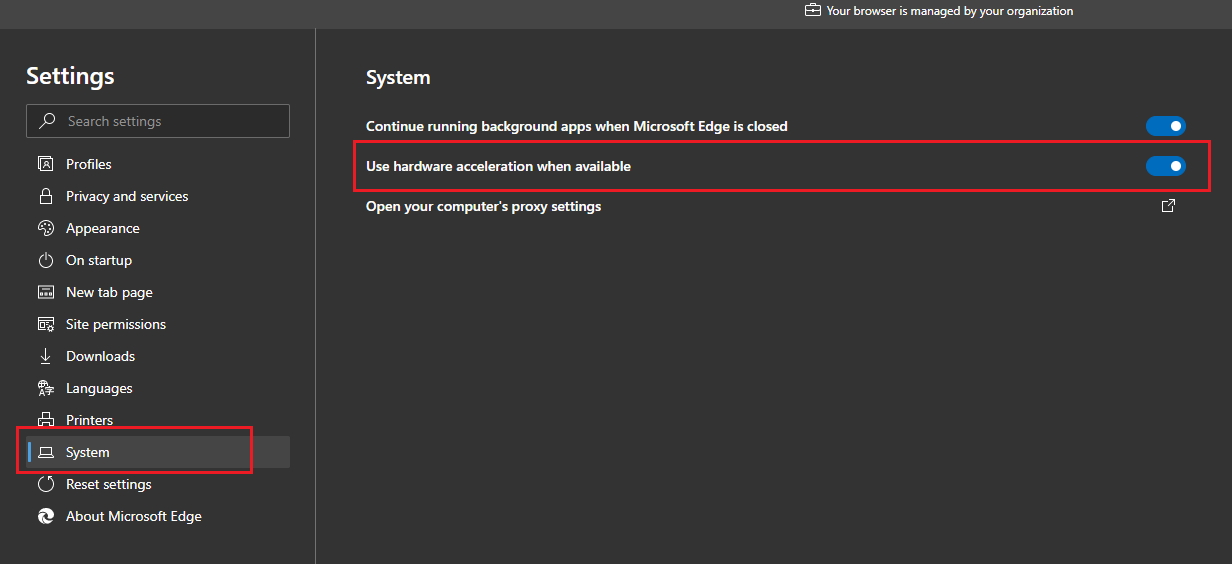
Task: Click the external link proxy settings icon
Action: point(1167,206)
